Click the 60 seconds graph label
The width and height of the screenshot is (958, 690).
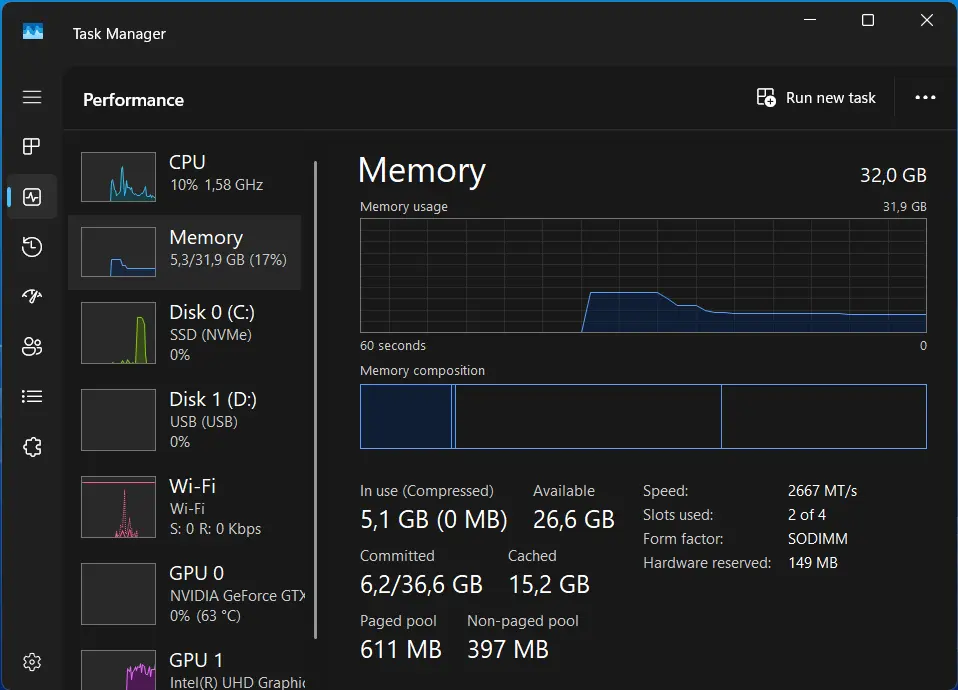[392, 345]
